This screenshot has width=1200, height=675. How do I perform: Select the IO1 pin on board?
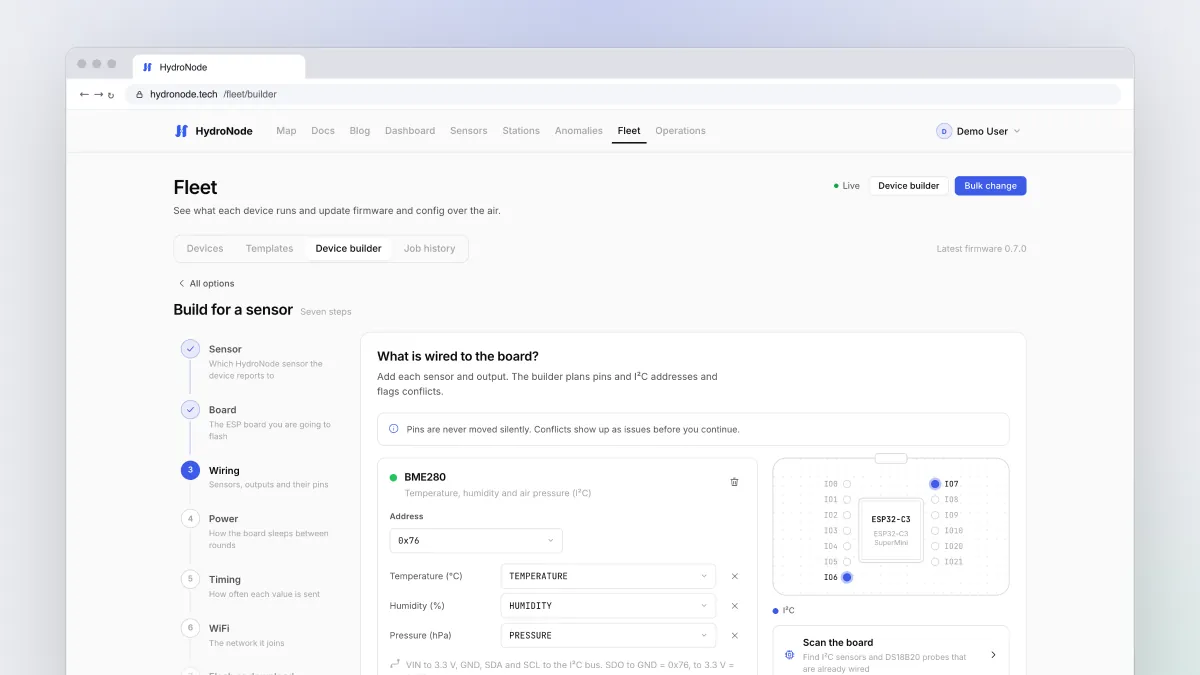click(x=847, y=499)
